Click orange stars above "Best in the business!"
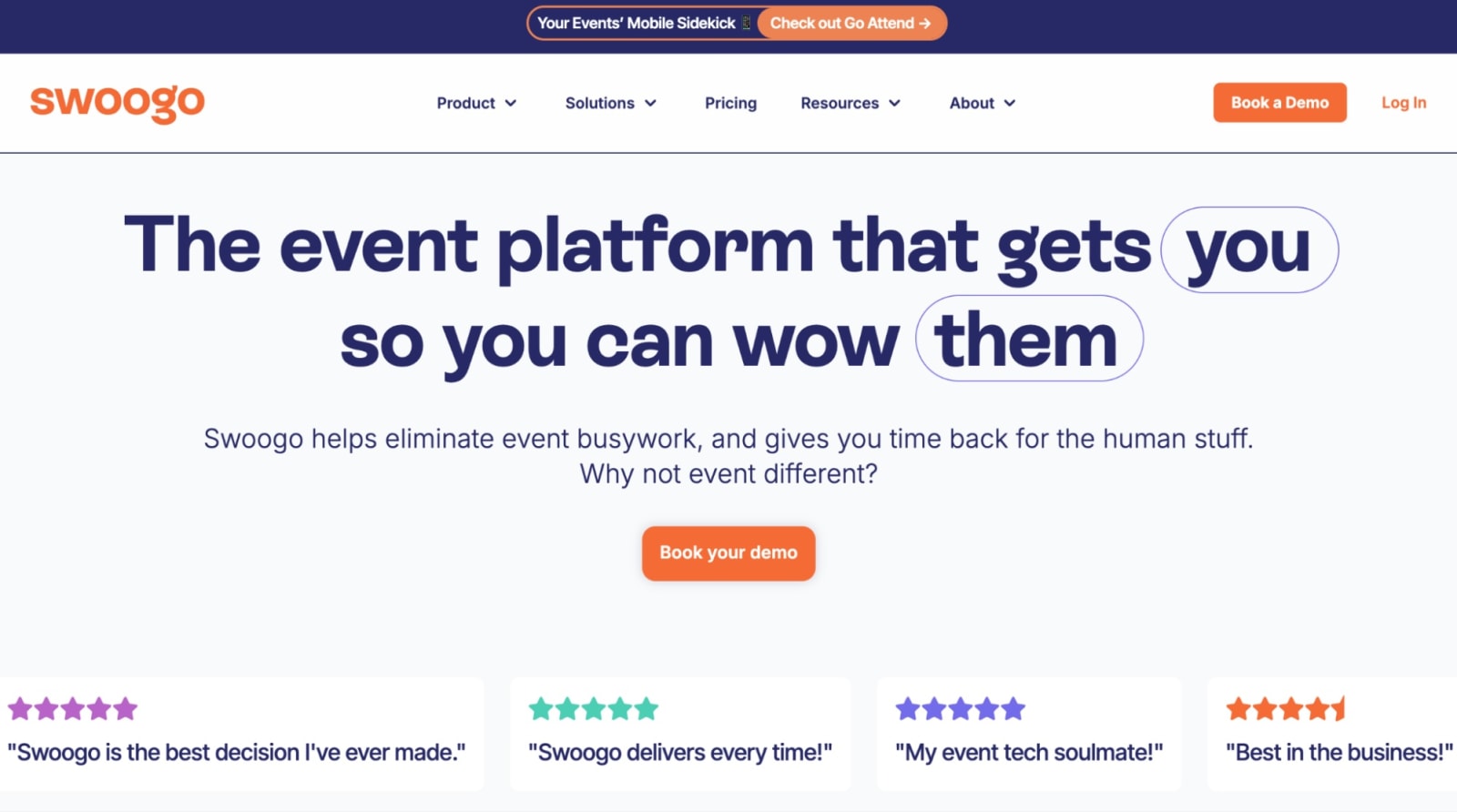 click(1286, 708)
